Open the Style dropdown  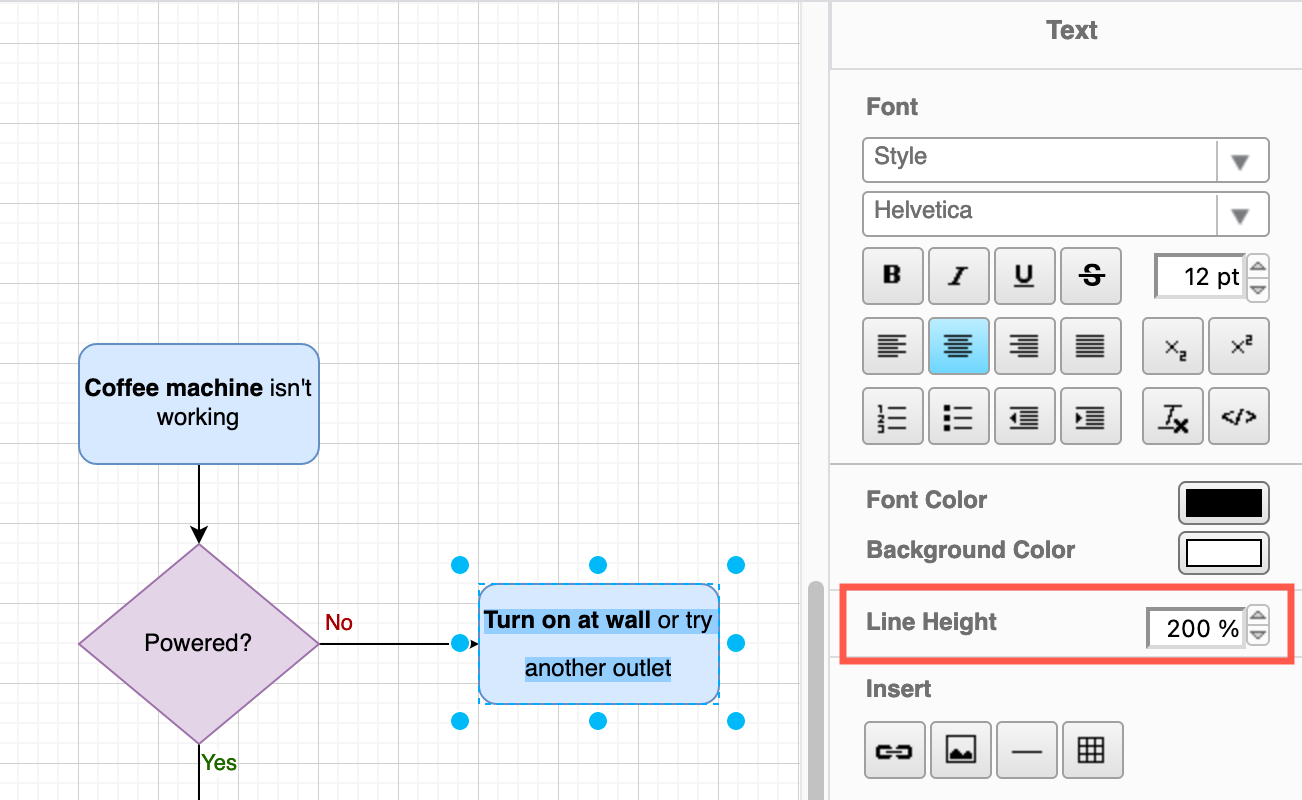coord(1065,160)
